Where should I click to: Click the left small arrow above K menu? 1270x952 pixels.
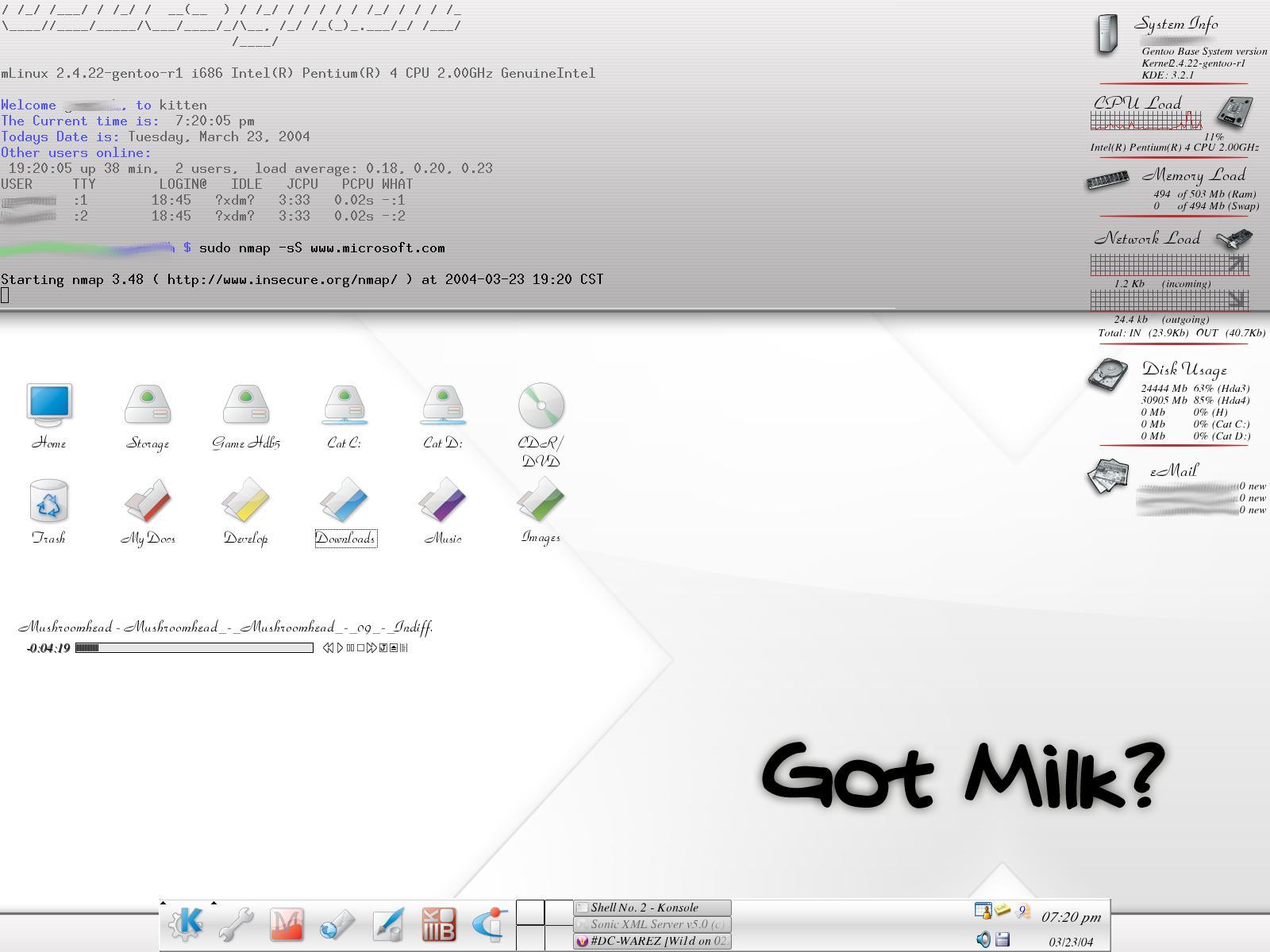(x=163, y=903)
